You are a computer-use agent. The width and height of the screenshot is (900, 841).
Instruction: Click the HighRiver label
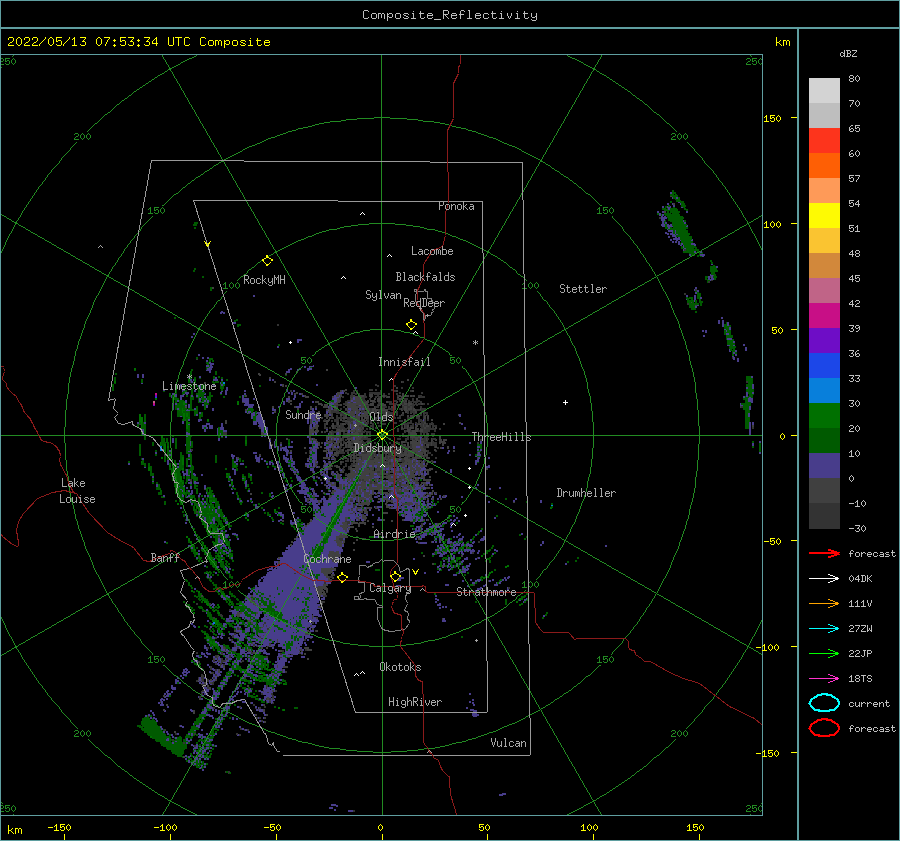pos(415,702)
